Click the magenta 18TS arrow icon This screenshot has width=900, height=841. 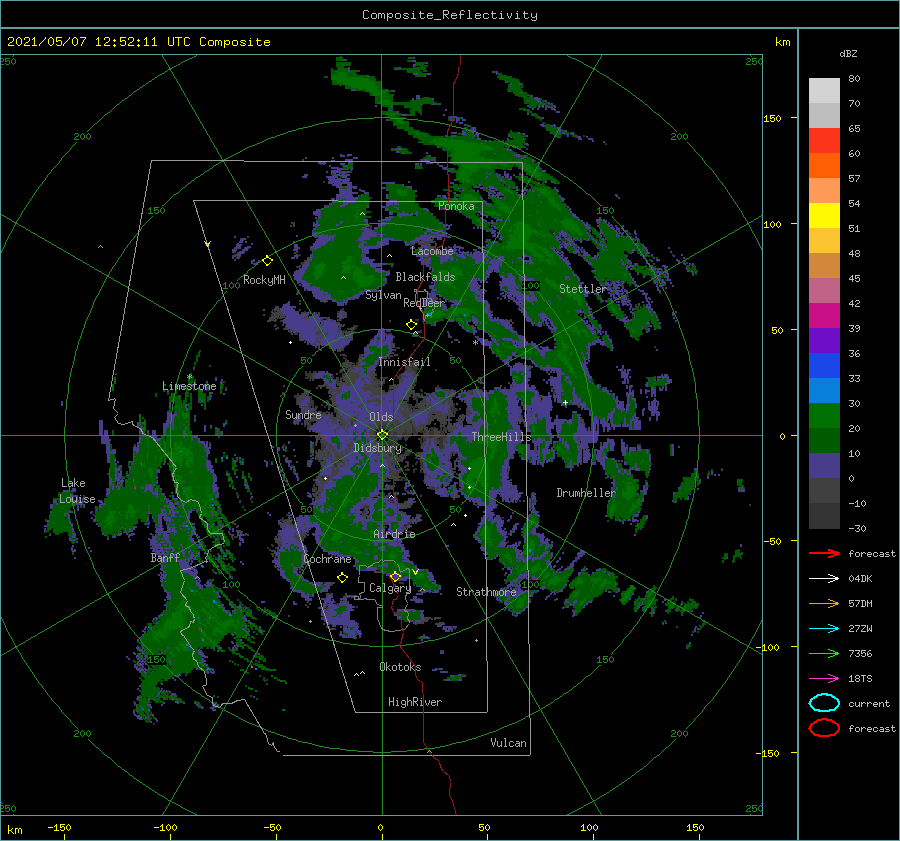(824, 679)
